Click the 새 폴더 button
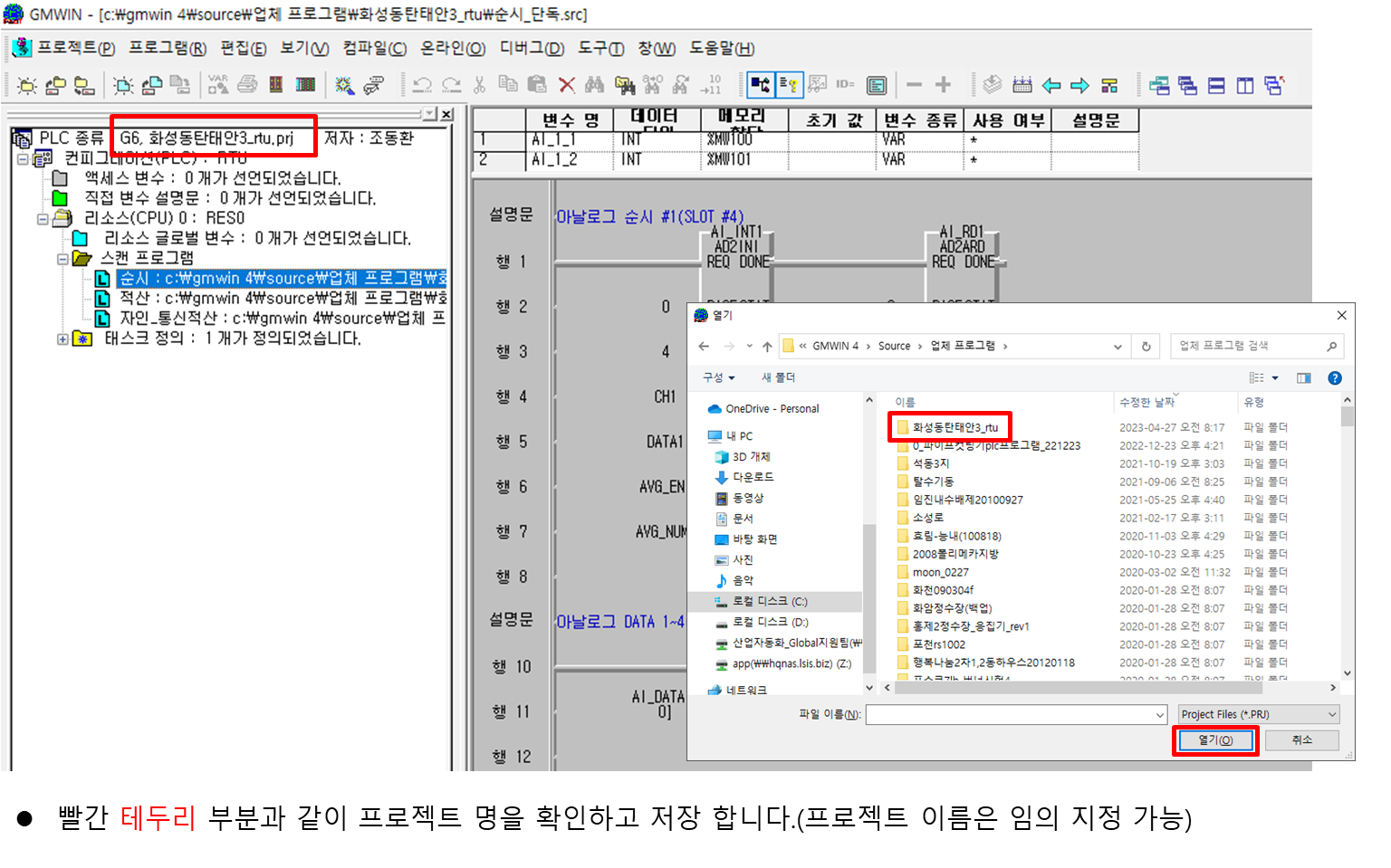This screenshot has width=1391, height=868. [778, 377]
